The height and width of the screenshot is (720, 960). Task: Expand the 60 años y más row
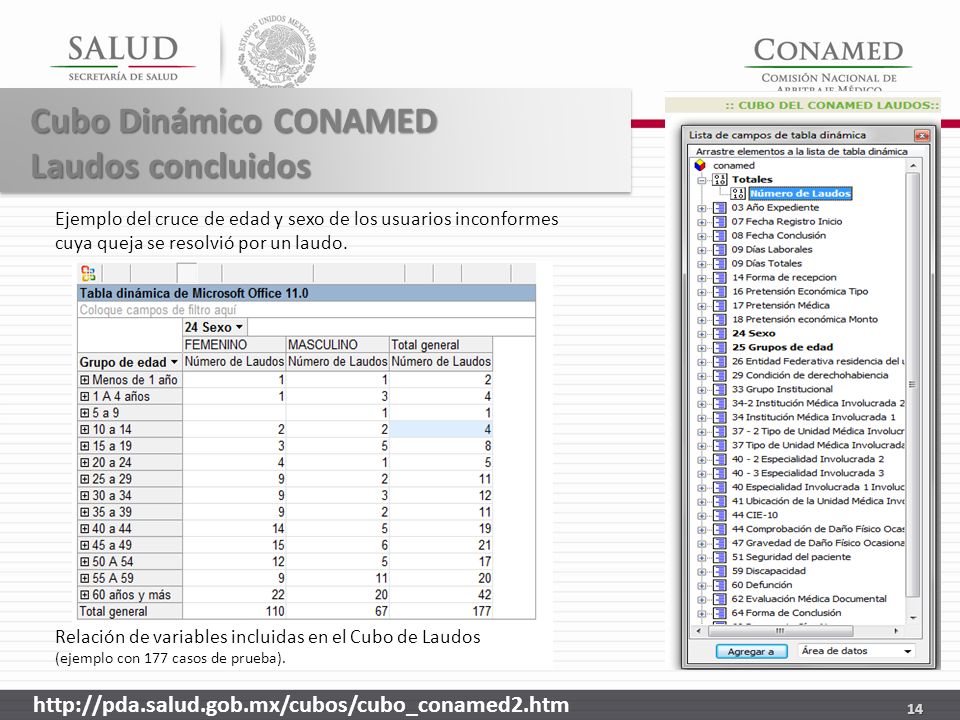click(x=84, y=594)
